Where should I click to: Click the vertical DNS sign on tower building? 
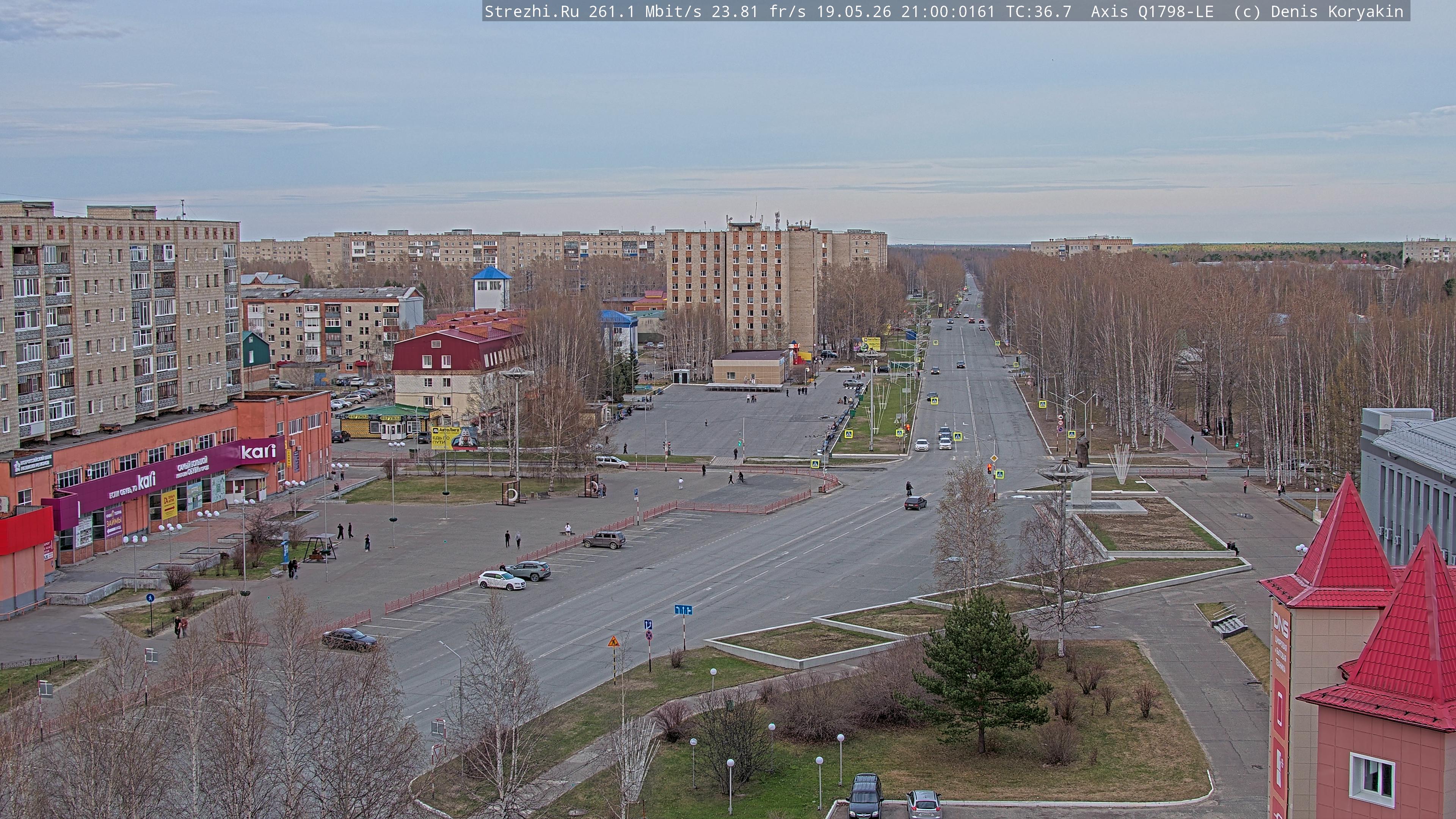click(1280, 708)
